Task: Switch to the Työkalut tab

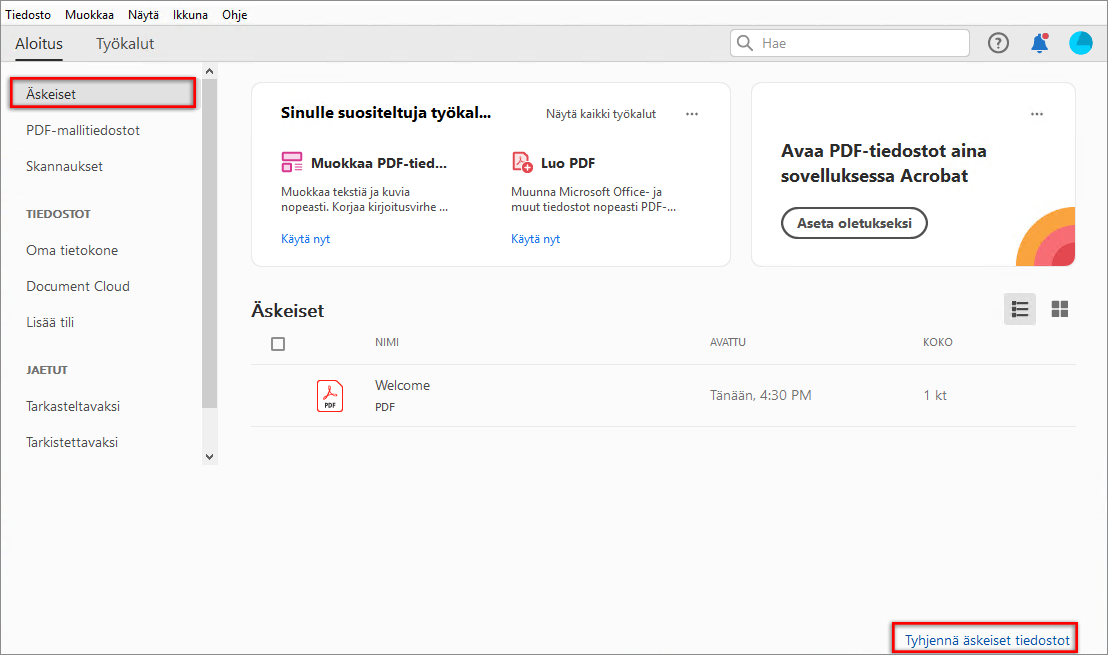Action: (125, 44)
